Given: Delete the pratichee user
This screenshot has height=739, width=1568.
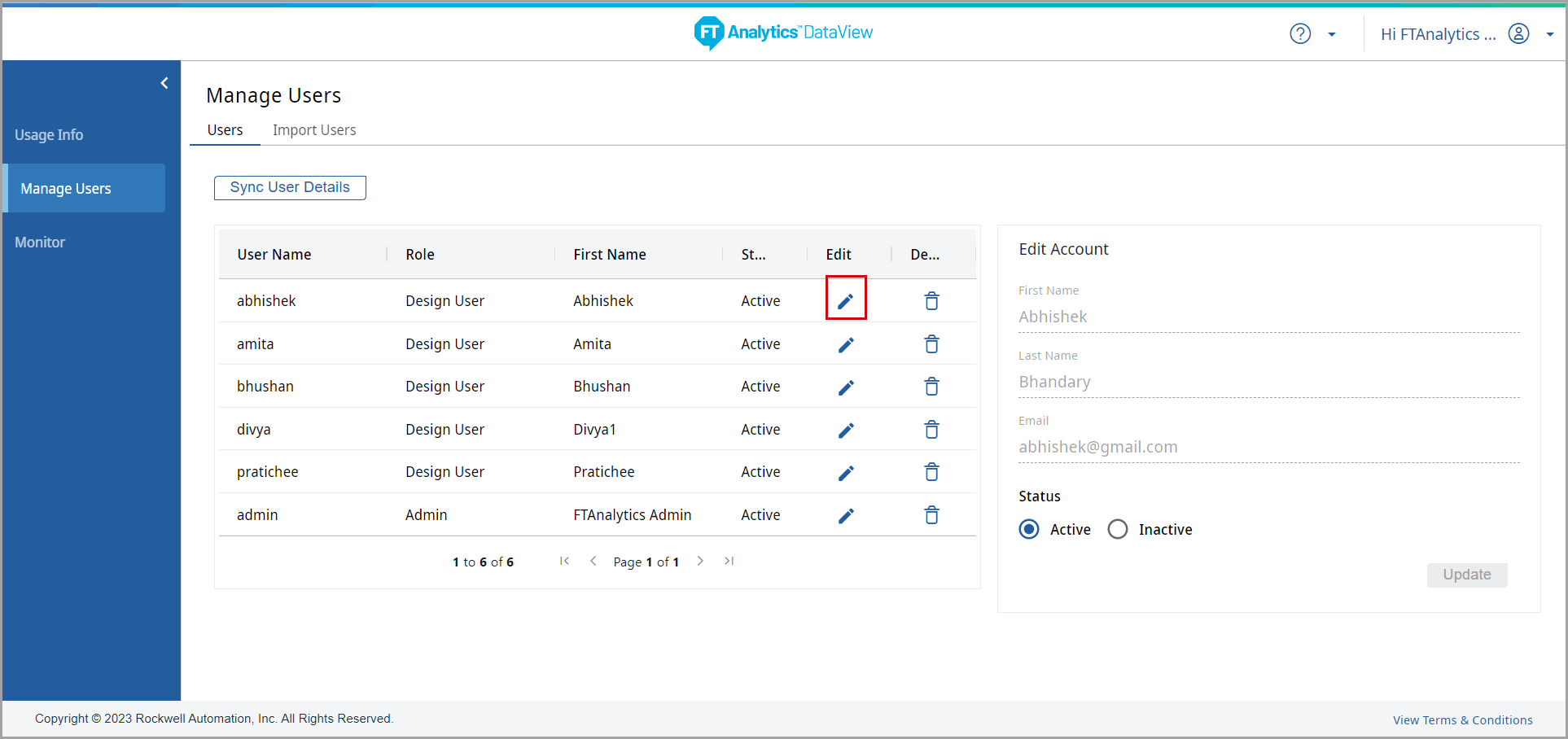Looking at the screenshot, I should click(x=932, y=472).
